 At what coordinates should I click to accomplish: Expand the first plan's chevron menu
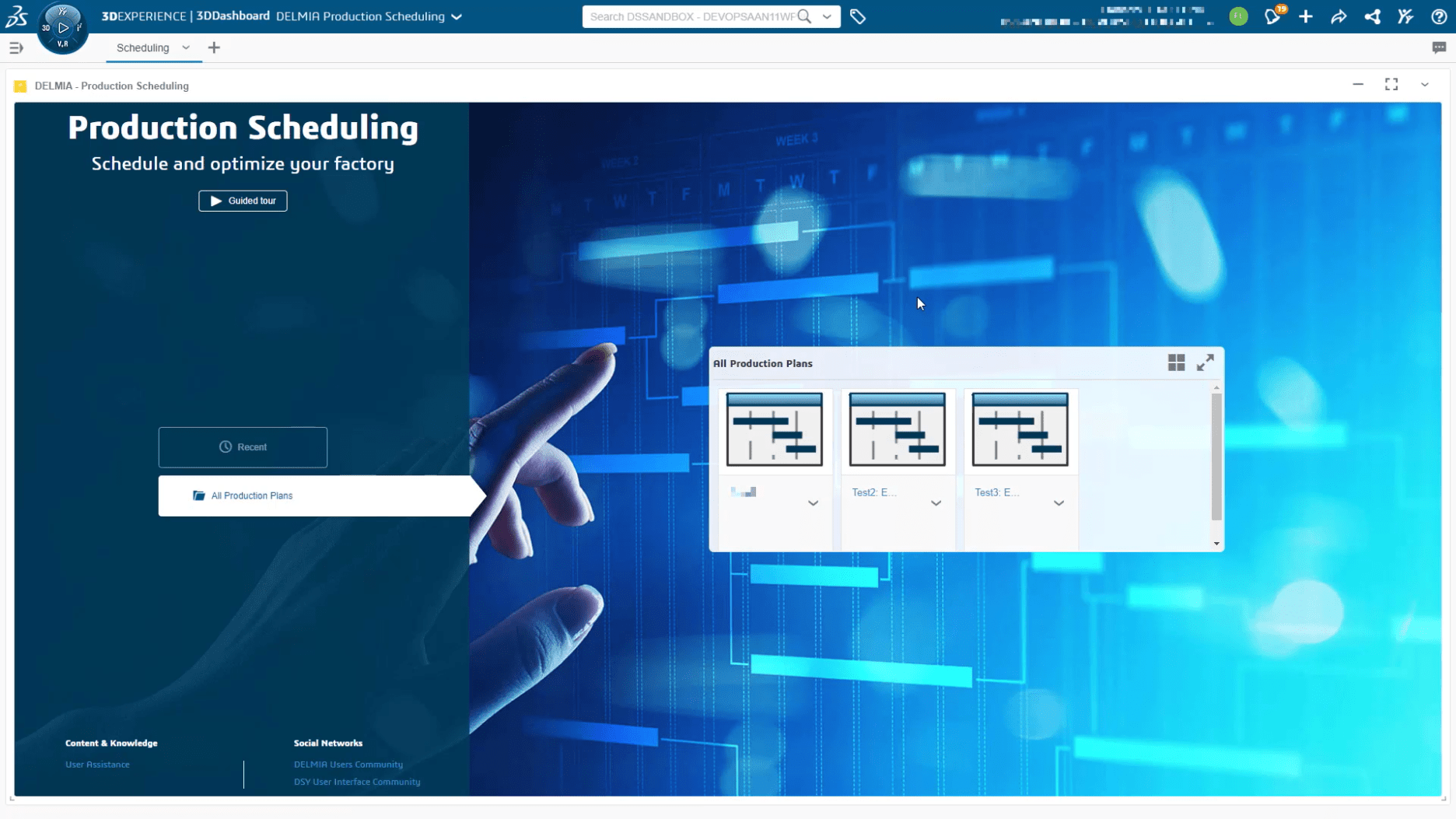point(813,503)
